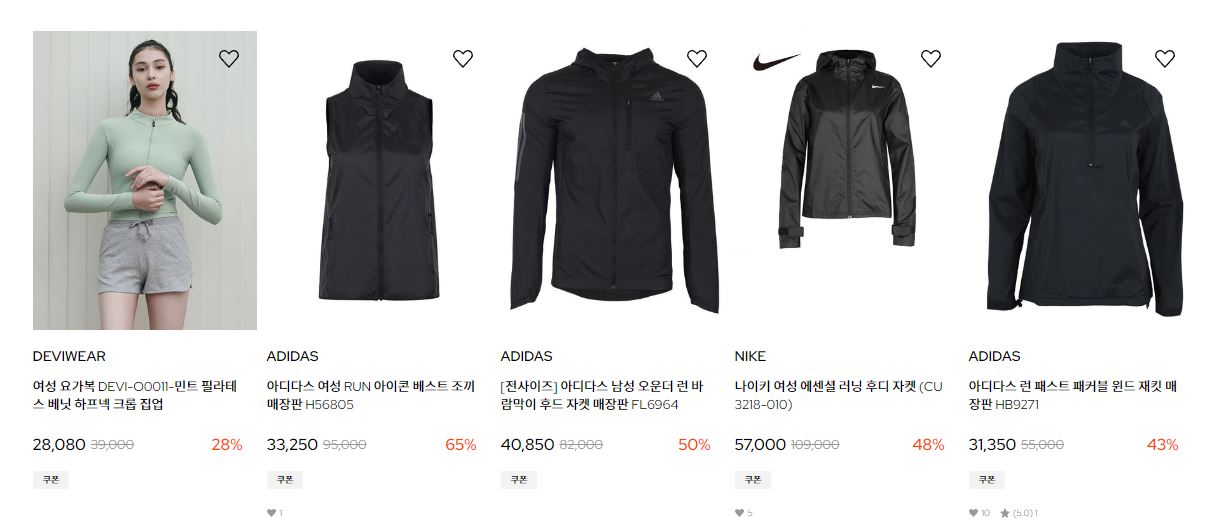The image size is (1206, 532).
Task: Click the Nike CU3218-010 product title
Action: pyautogui.click(x=838, y=395)
